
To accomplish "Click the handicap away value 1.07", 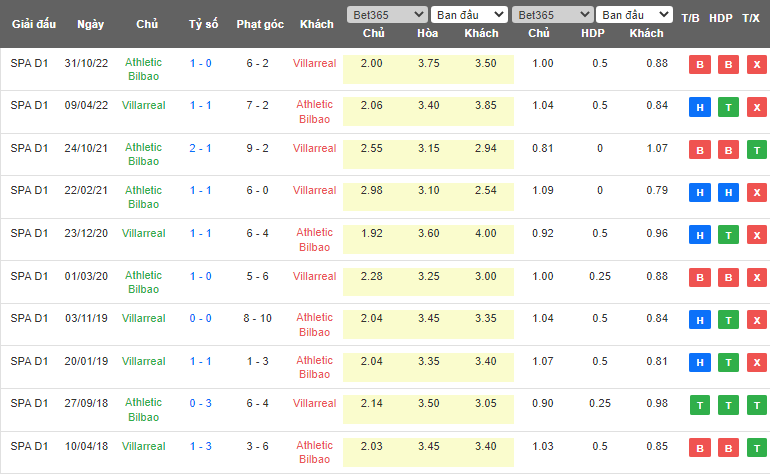I will (x=657, y=148).
